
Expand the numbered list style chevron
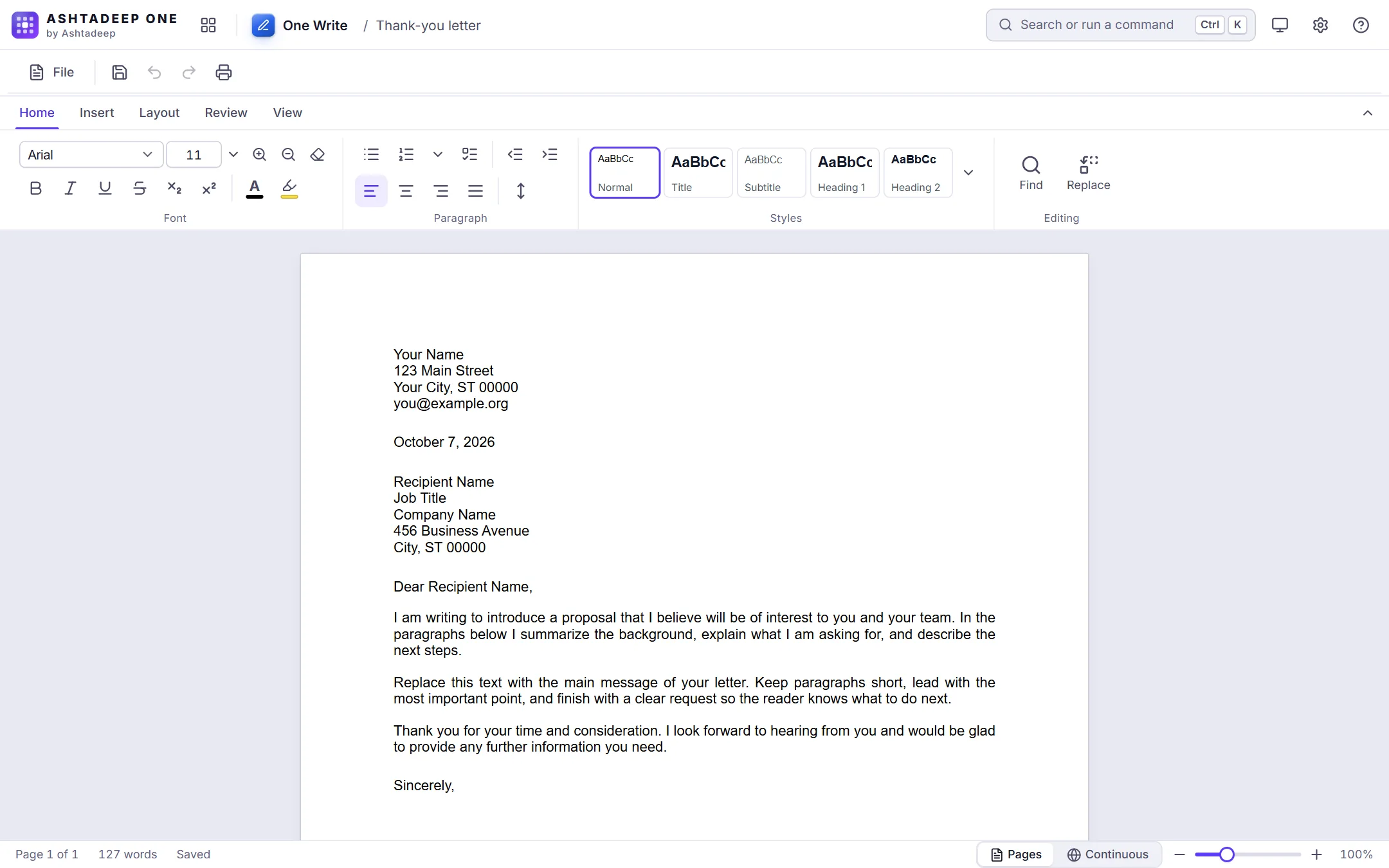438,154
